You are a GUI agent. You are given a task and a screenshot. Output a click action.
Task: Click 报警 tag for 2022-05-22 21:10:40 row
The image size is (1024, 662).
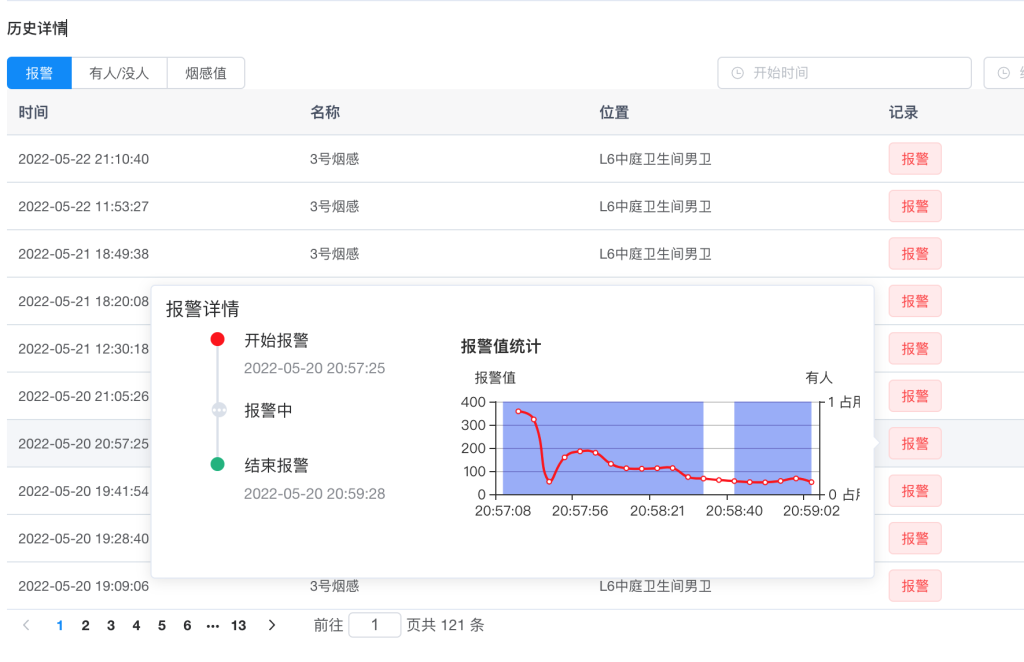(914, 159)
